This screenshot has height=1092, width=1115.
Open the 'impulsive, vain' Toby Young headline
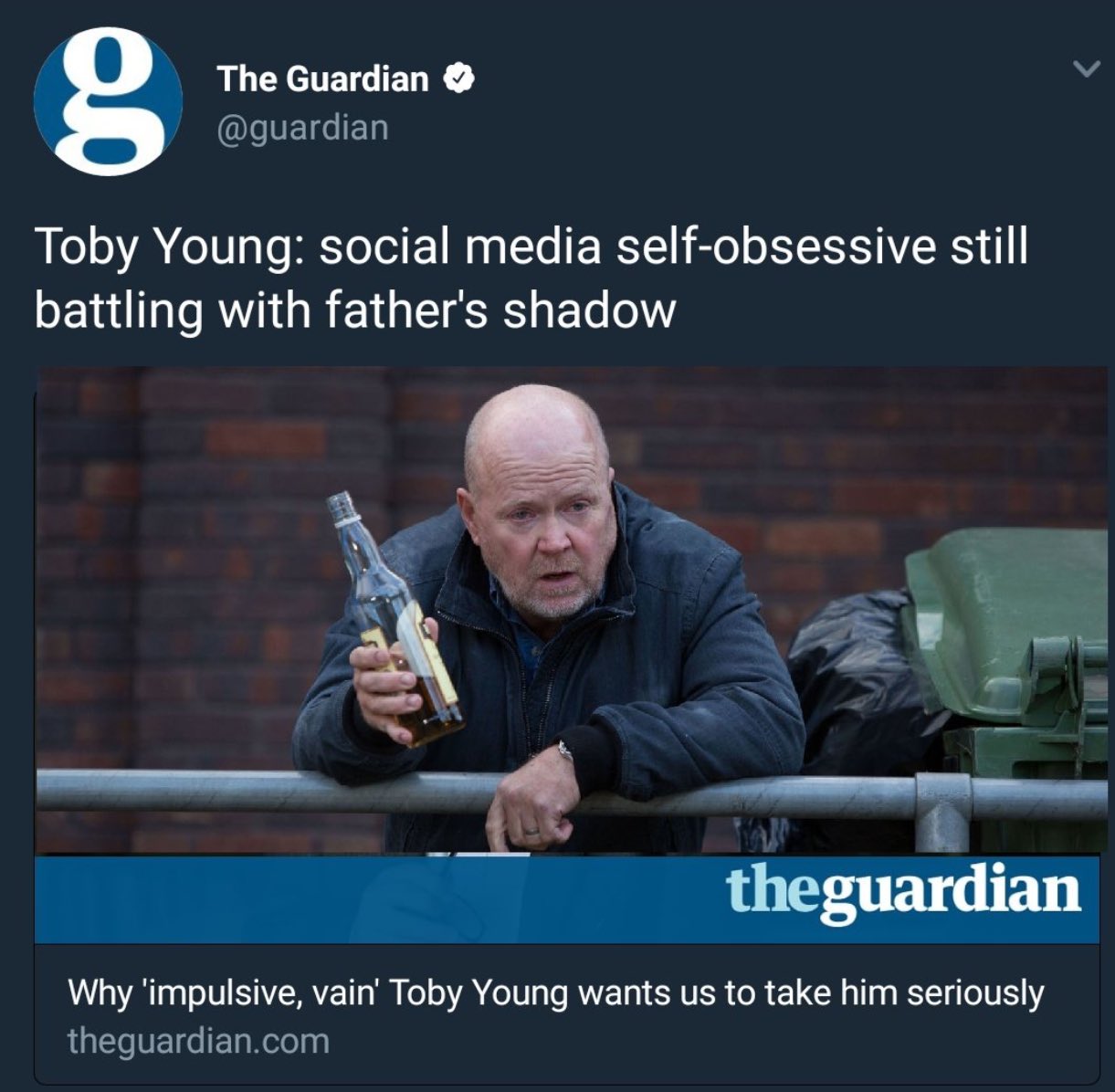tap(555, 992)
